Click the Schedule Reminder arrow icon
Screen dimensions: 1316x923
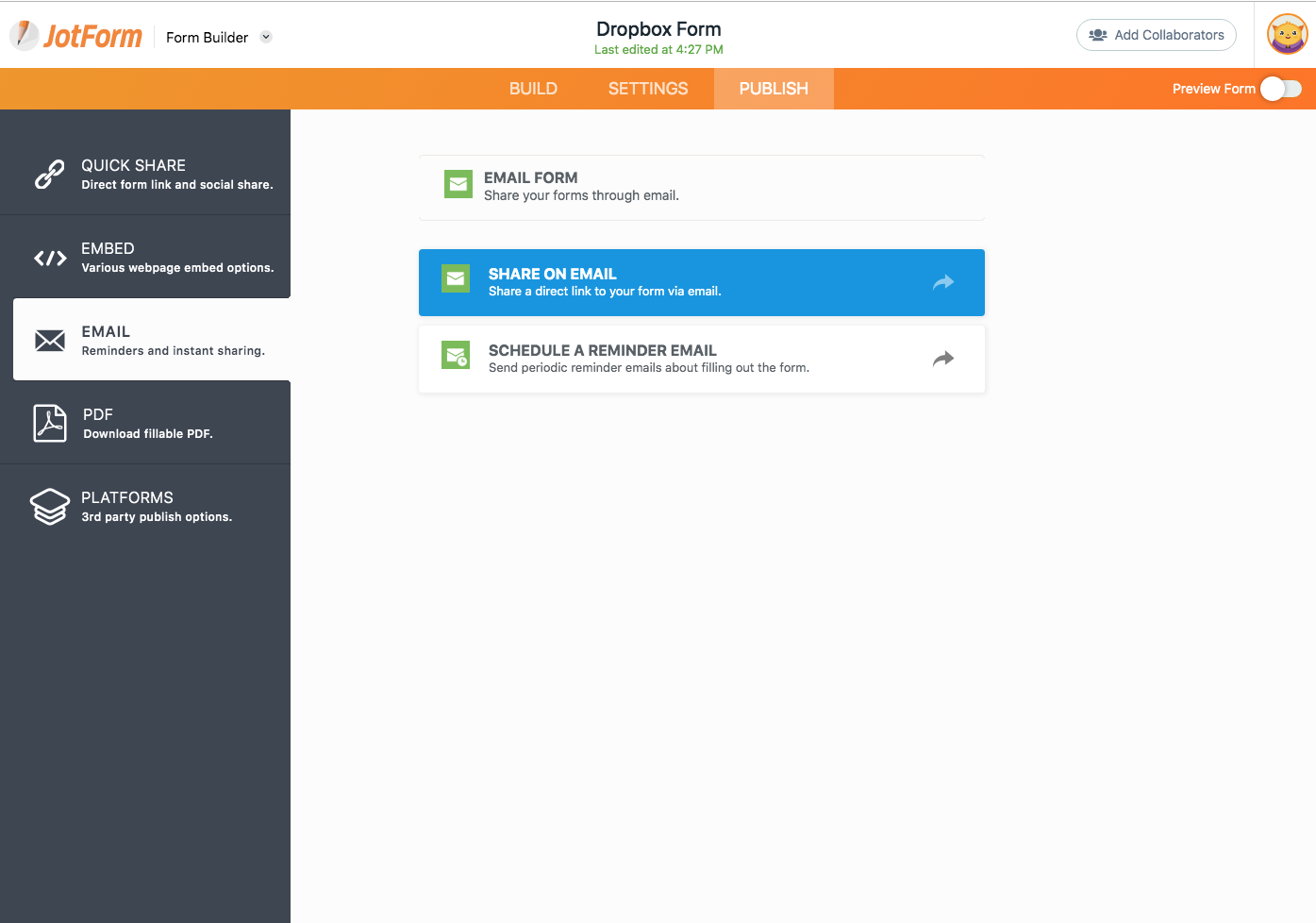tap(943, 359)
